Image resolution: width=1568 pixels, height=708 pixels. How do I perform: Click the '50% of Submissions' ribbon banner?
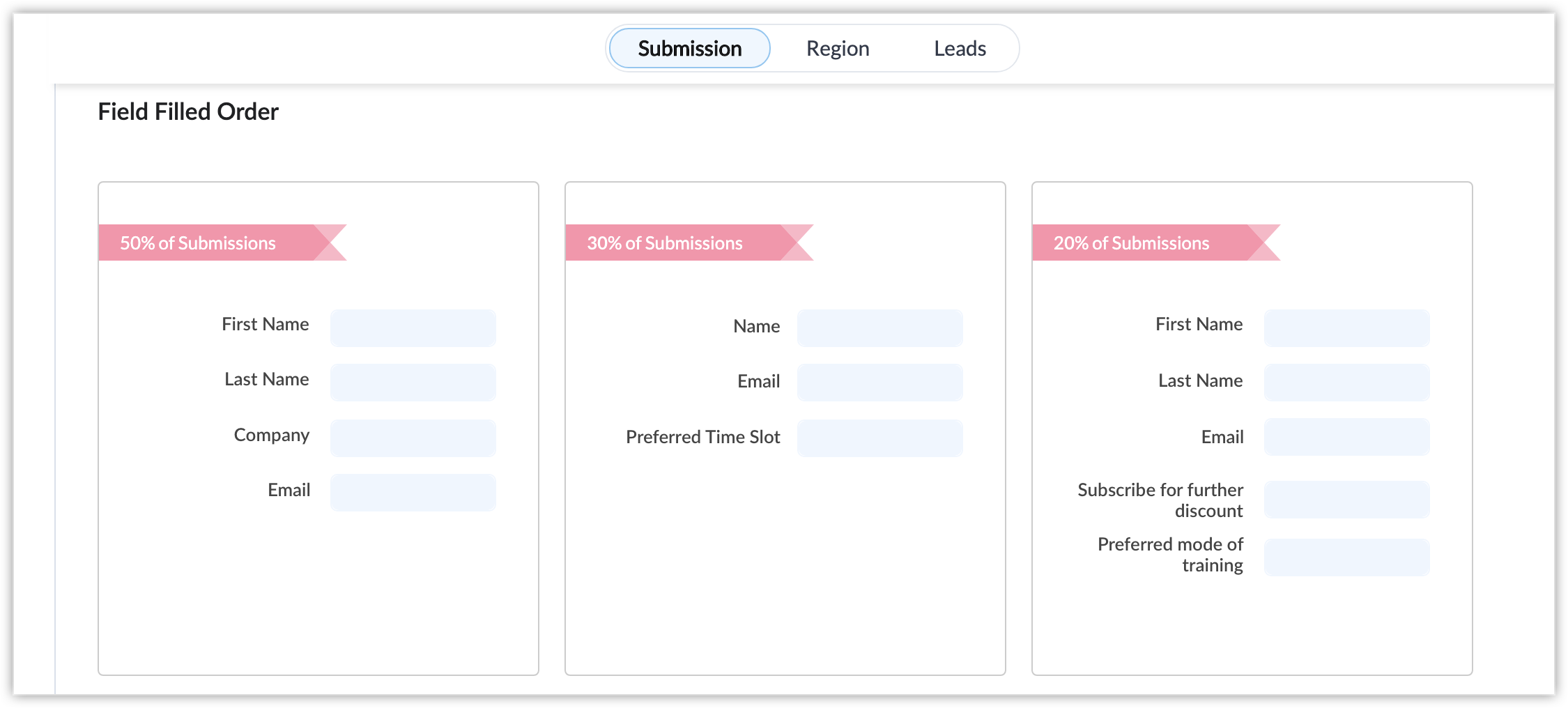(x=209, y=243)
